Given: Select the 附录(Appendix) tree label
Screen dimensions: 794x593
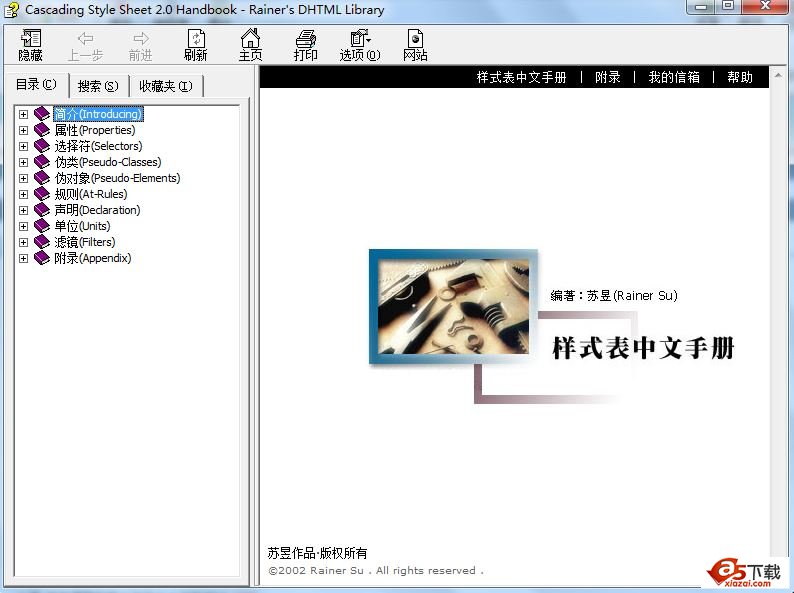Looking at the screenshot, I should pos(93,258).
